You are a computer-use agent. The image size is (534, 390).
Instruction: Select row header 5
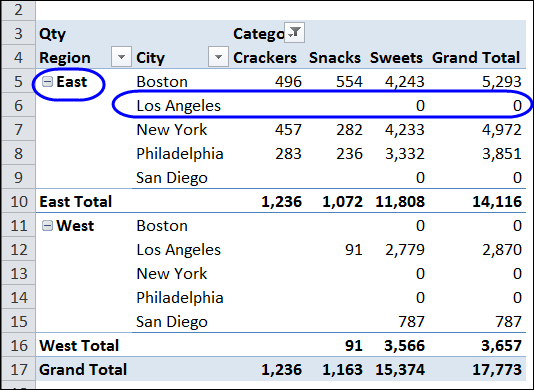(18, 82)
